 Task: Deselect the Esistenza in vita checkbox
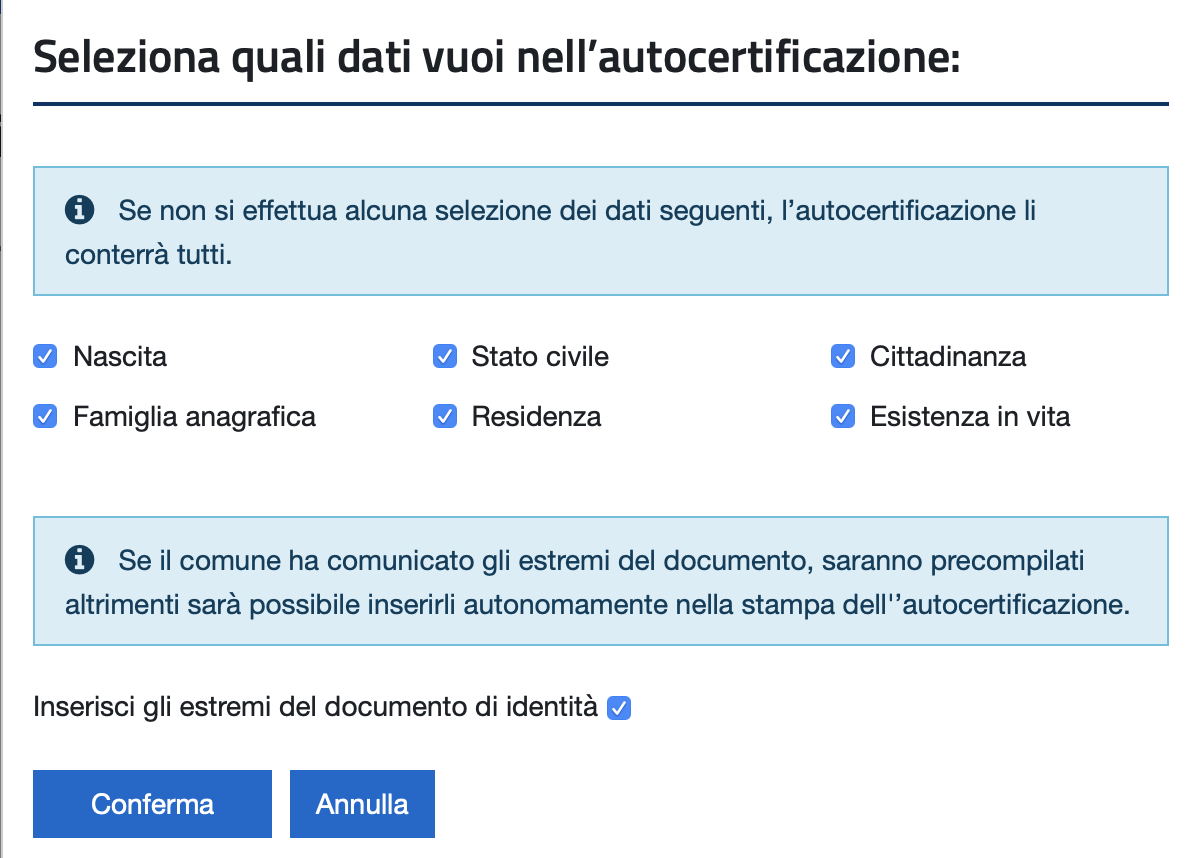(x=843, y=416)
